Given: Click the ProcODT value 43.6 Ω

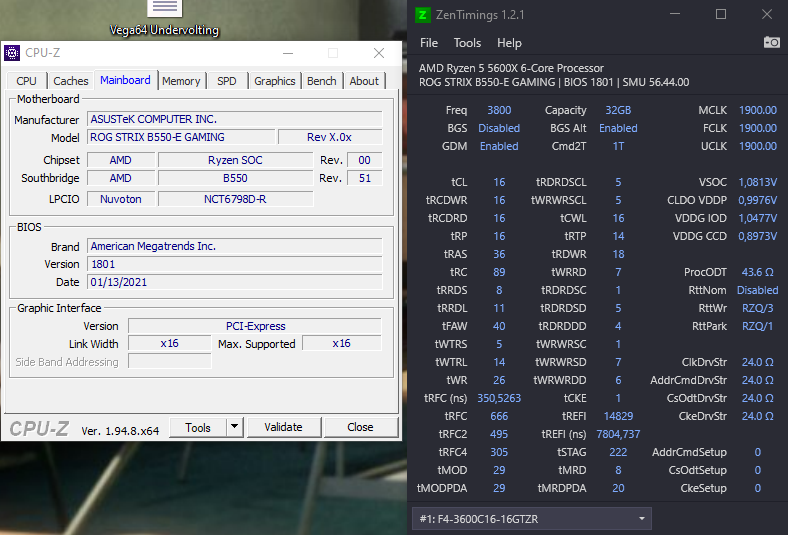Looking at the screenshot, I should (x=758, y=272).
